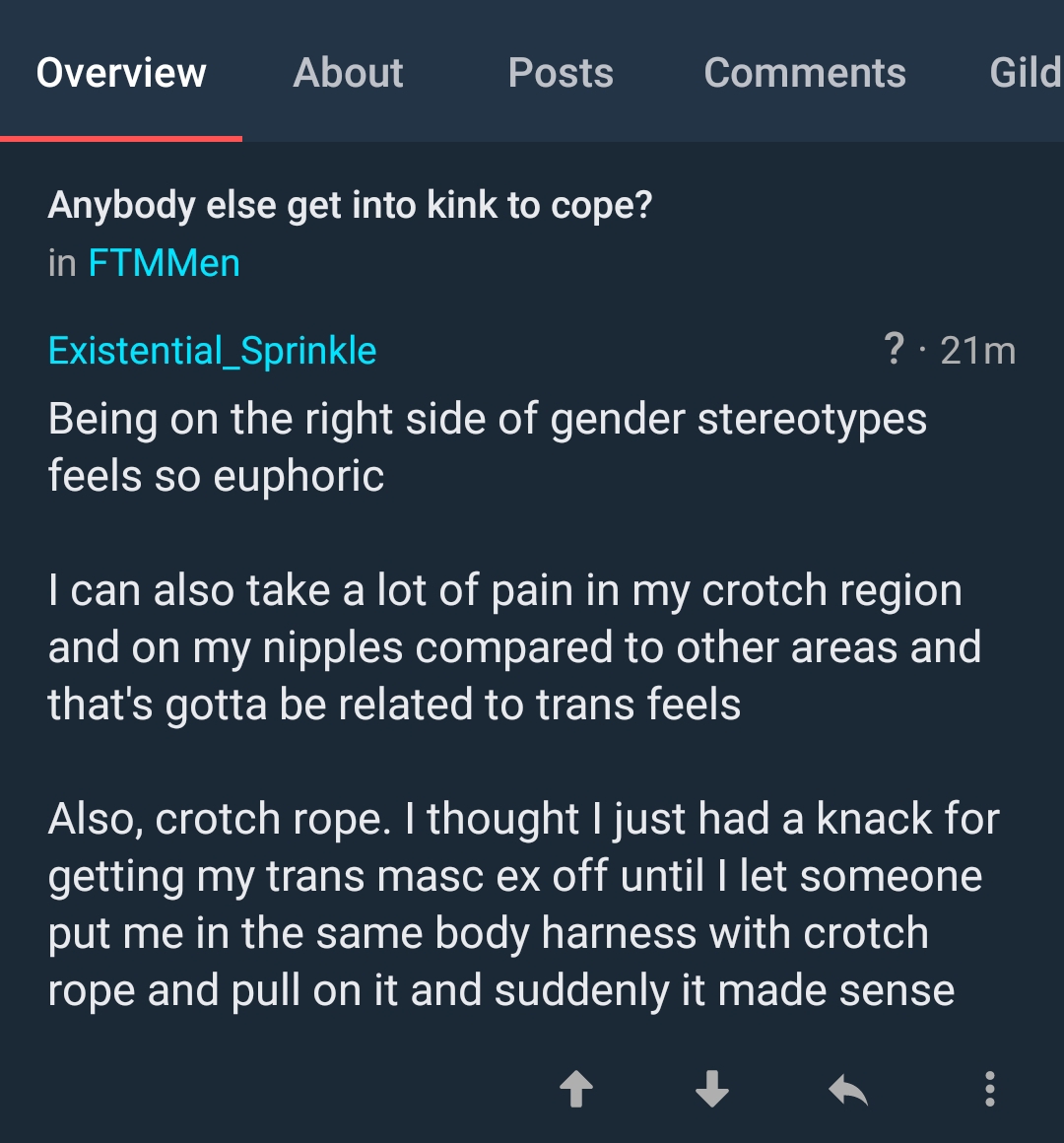Screen dimensions: 1064x1143
Task: Open the About tab
Action: pos(348,73)
